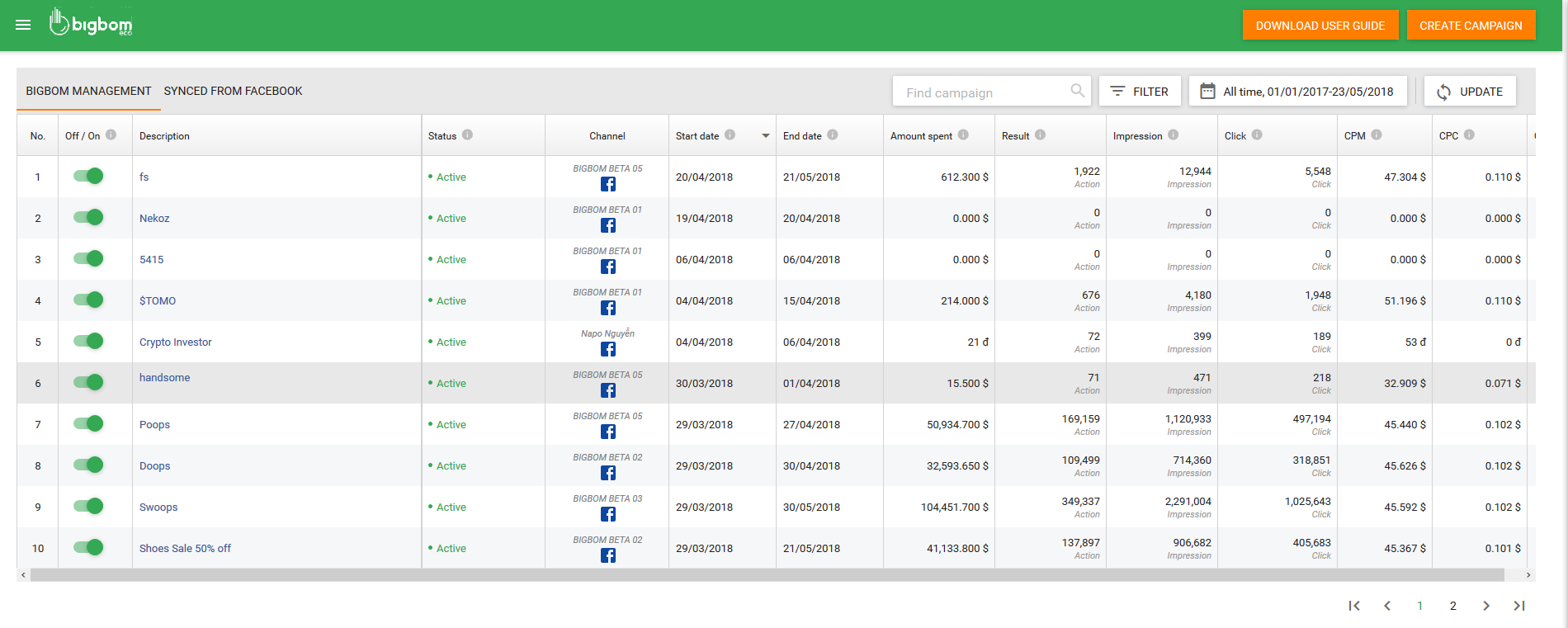Click the bigbom logo

pos(91,24)
